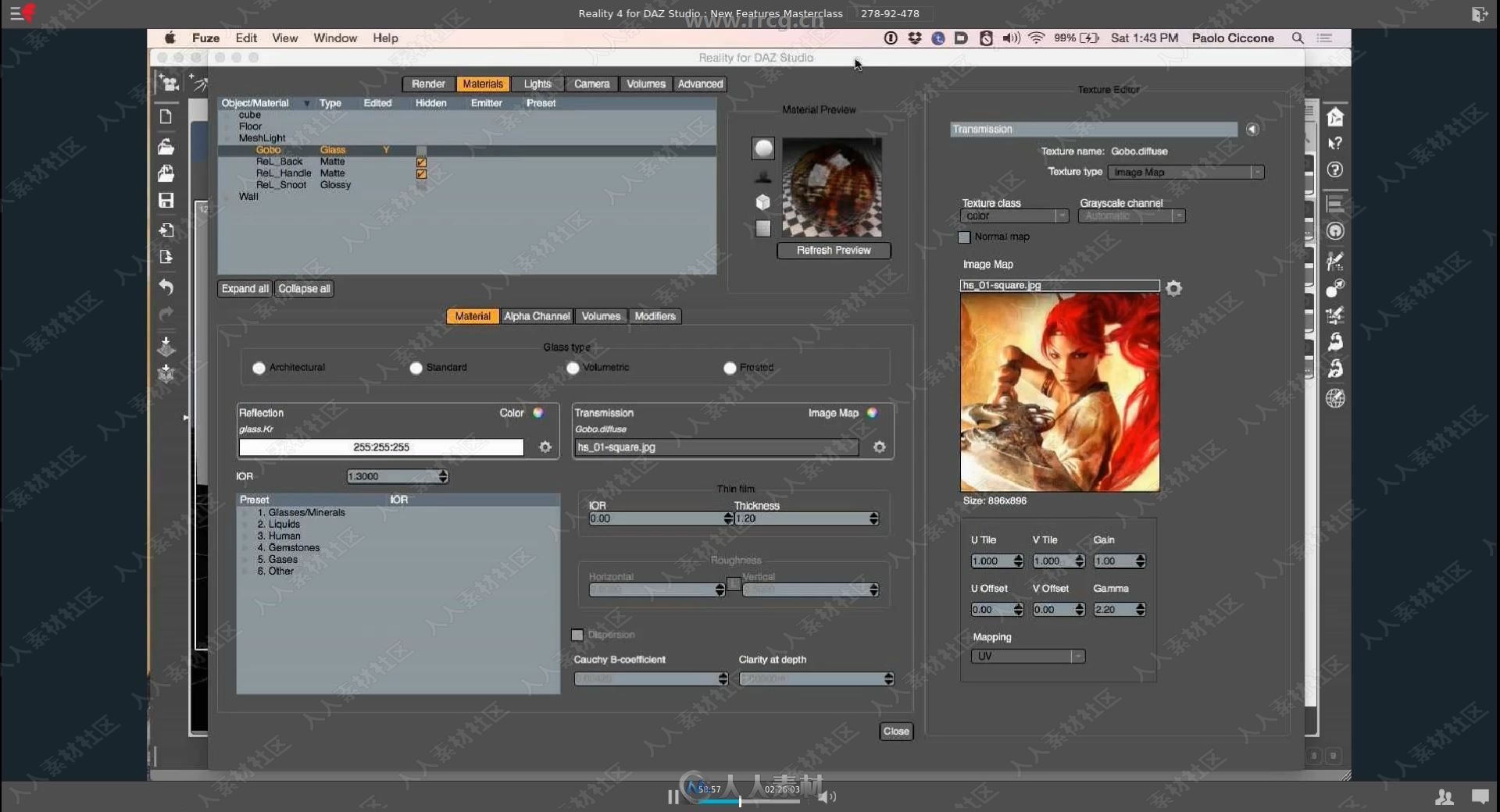This screenshot has height=812, width=1500.
Task: Select the Architectural glass type
Action: coord(259,368)
